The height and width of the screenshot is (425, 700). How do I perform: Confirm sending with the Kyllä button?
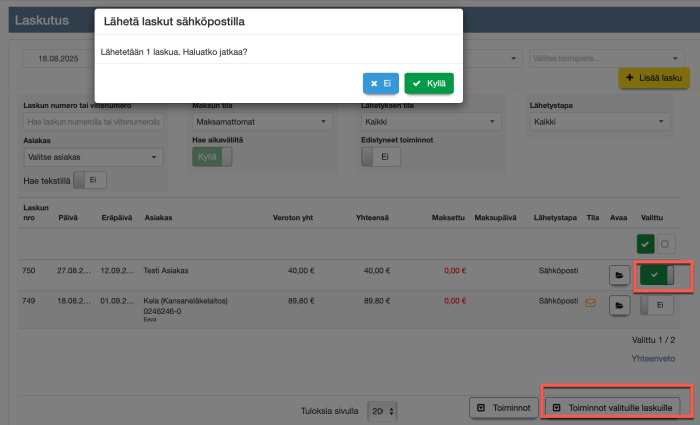(429, 83)
